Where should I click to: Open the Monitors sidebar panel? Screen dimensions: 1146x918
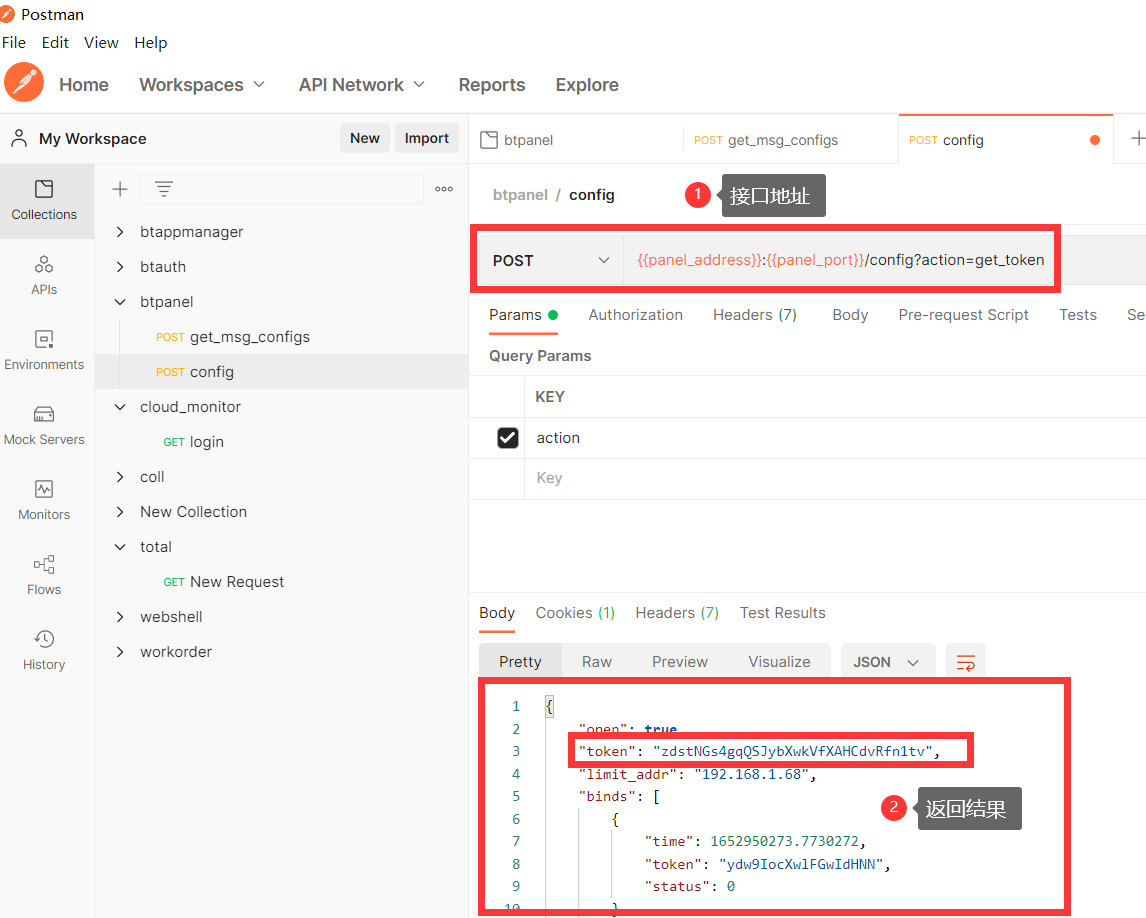coord(44,500)
